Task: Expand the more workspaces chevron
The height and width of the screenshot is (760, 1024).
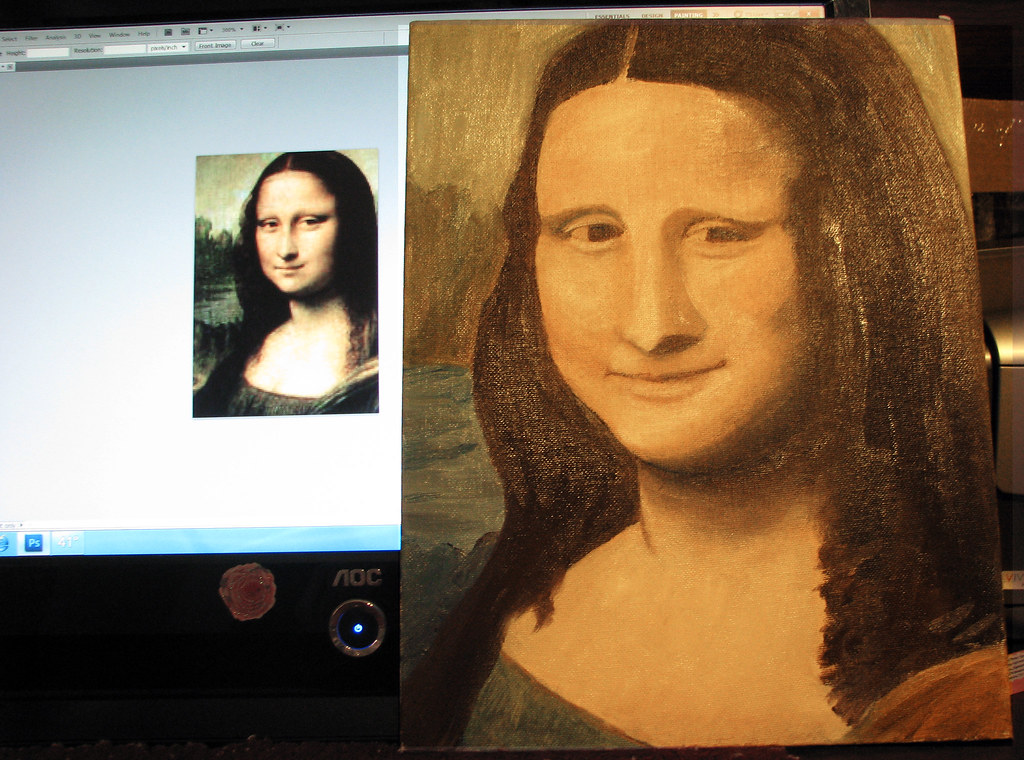Action: tap(716, 14)
